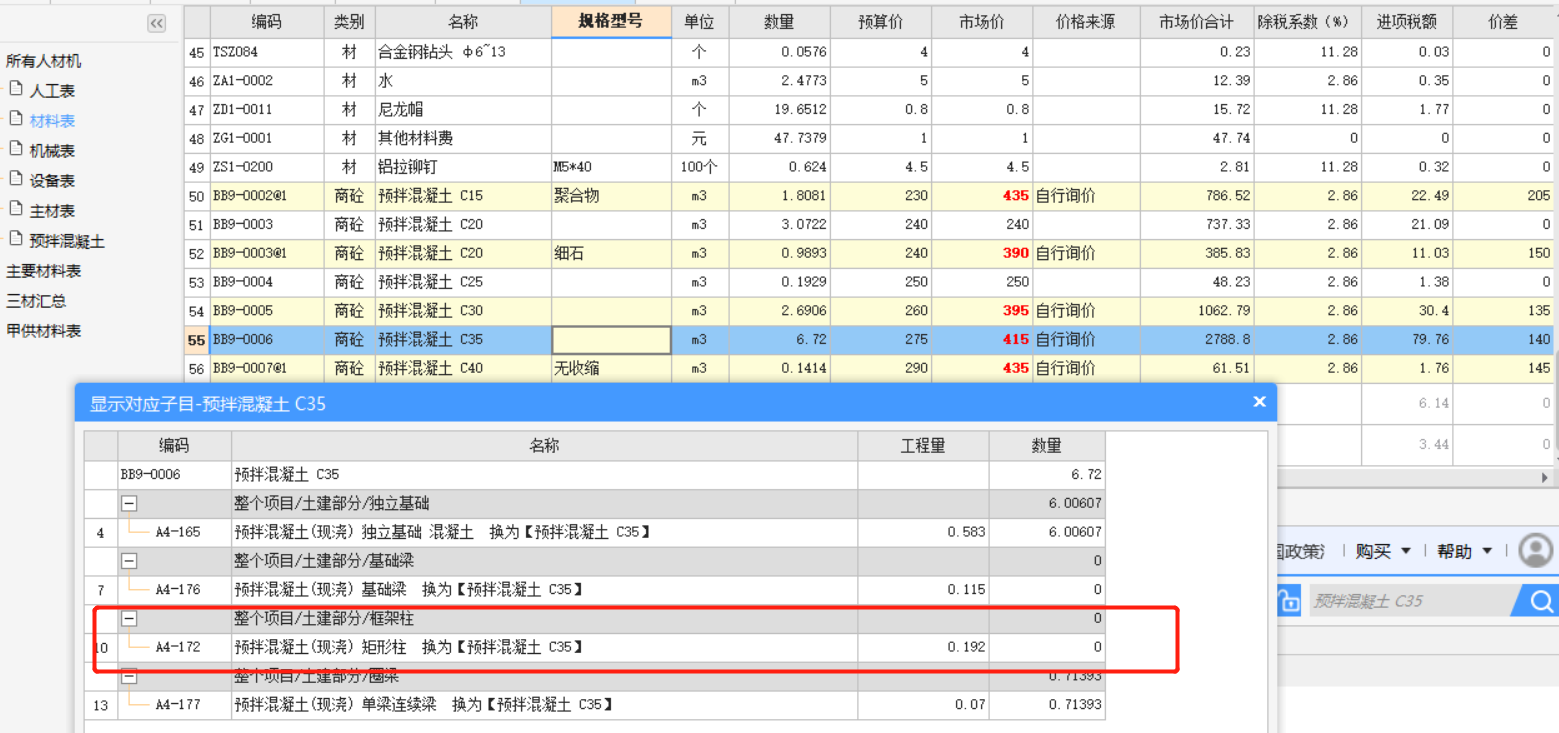Screen dimensions: 1559x733
Task: Click the 进项税额 column header
Action: click(1407, 22)
